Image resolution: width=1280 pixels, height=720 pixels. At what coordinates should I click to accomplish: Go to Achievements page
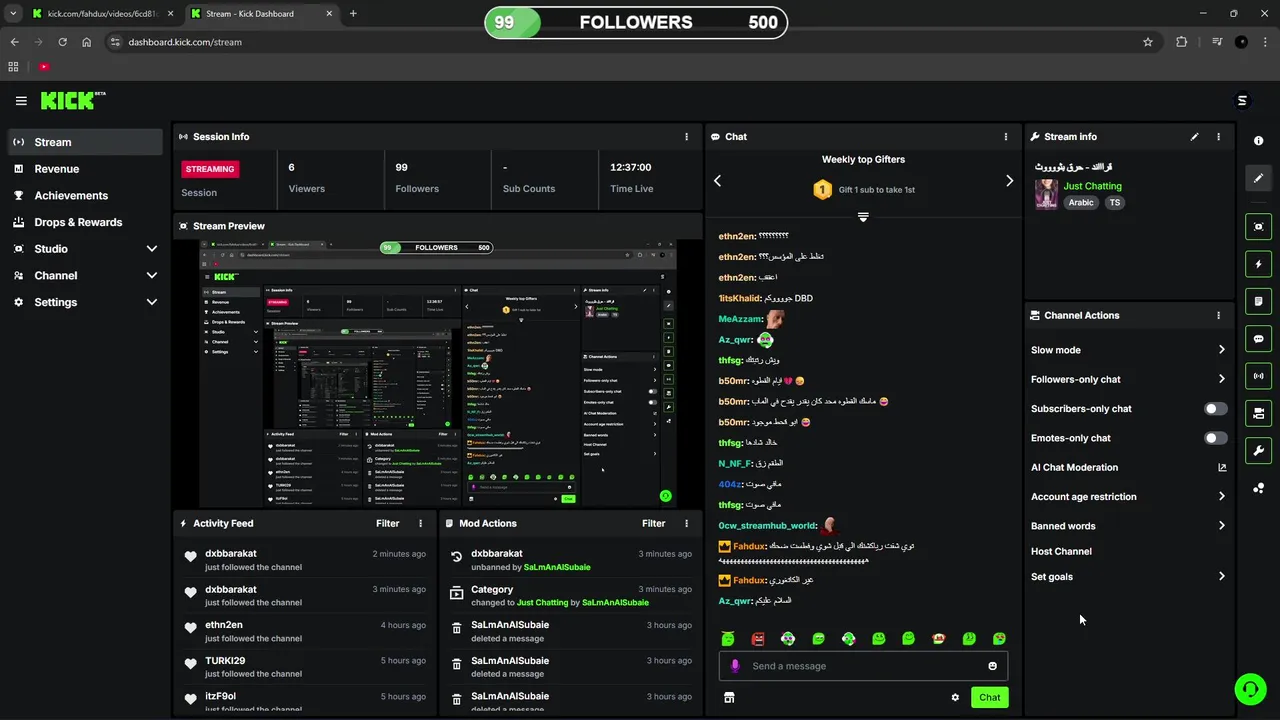point(86,196)
